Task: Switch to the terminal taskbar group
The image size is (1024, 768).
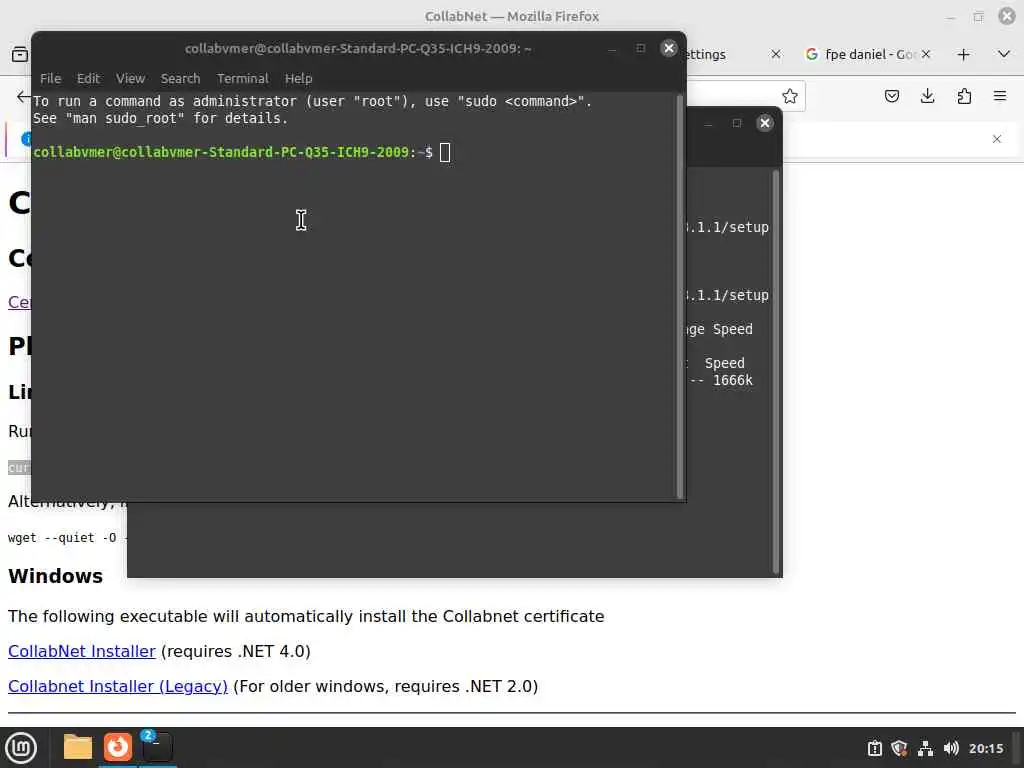Action: (157, 747)
